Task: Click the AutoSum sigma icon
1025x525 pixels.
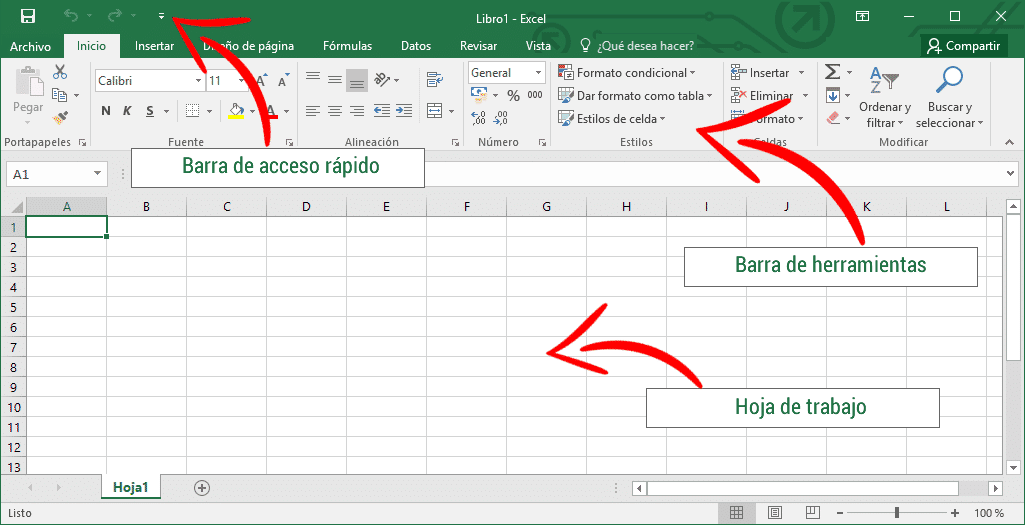Action: [x=832, y=72]
